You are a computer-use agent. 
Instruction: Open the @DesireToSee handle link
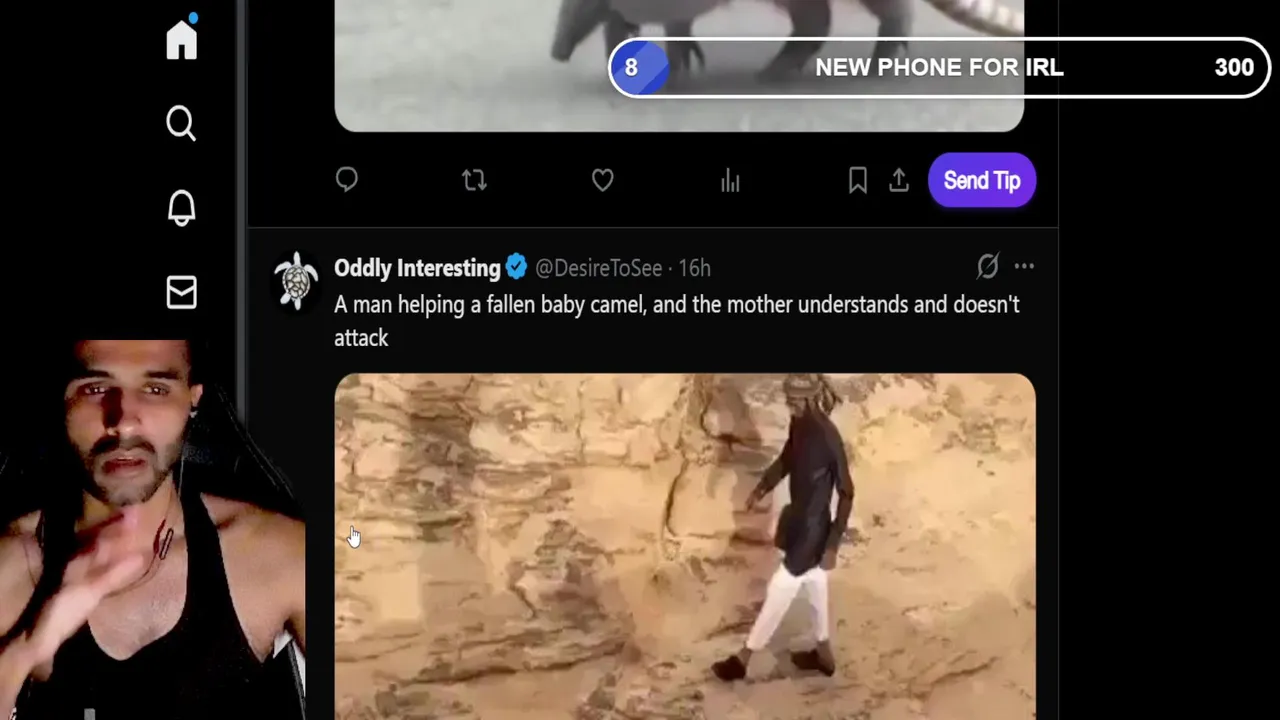(598, 268)
